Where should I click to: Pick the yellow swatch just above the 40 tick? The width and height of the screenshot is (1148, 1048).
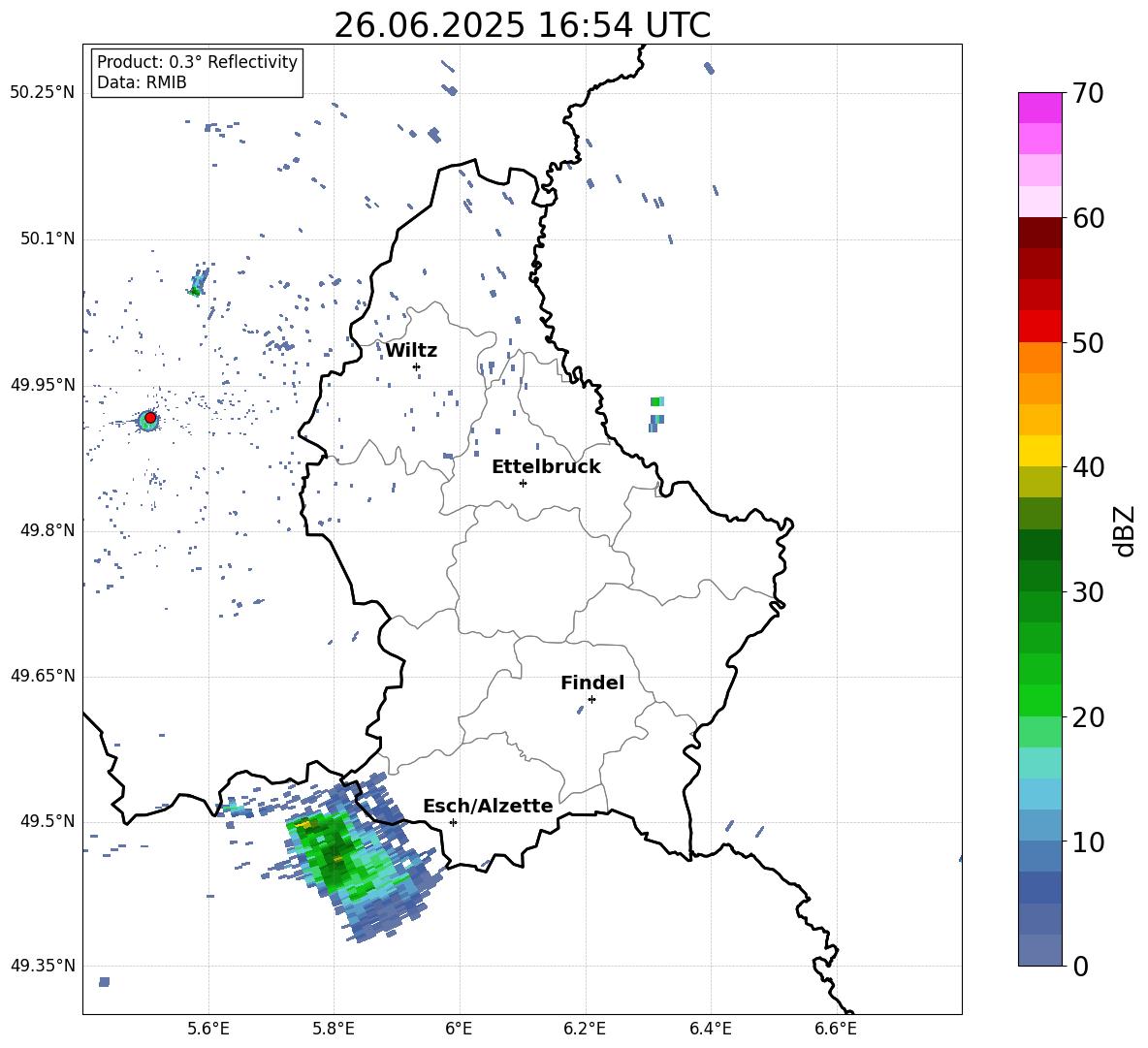pos(1039,451)
